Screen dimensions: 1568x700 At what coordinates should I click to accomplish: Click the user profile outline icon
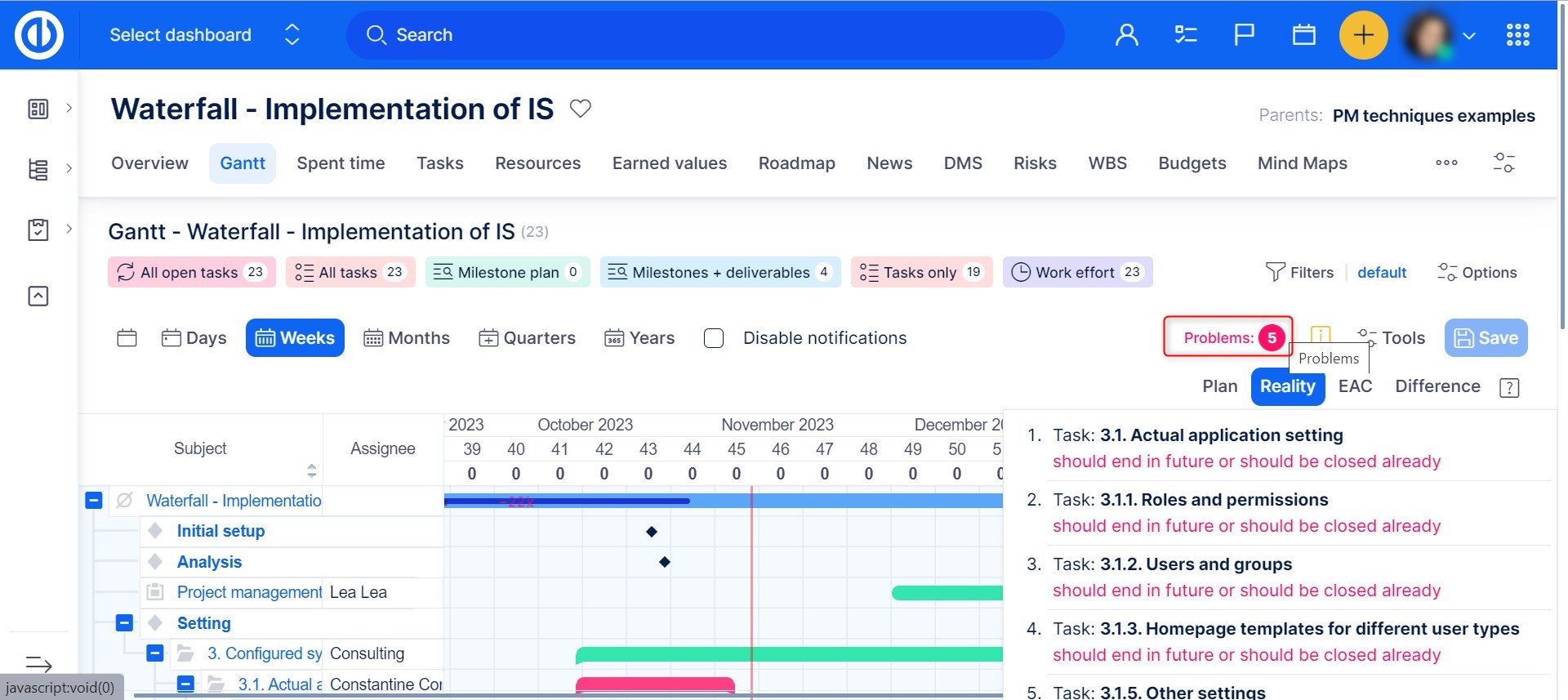(1126, 35)
